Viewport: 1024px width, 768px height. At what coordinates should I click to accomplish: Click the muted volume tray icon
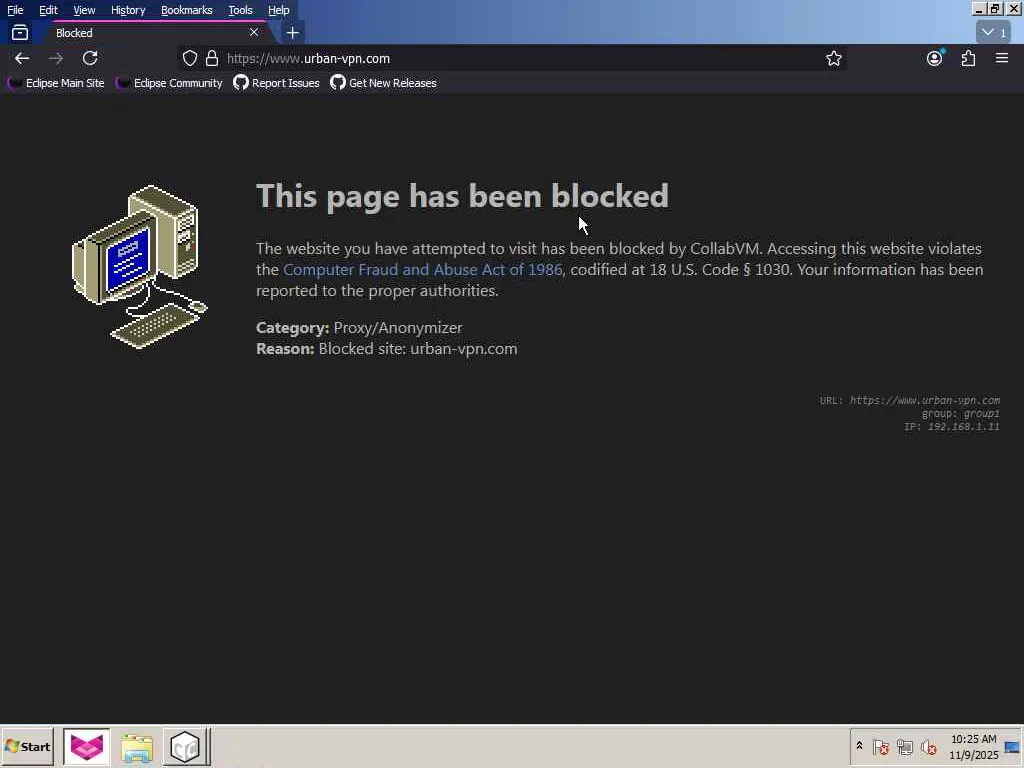pos(929,746)
